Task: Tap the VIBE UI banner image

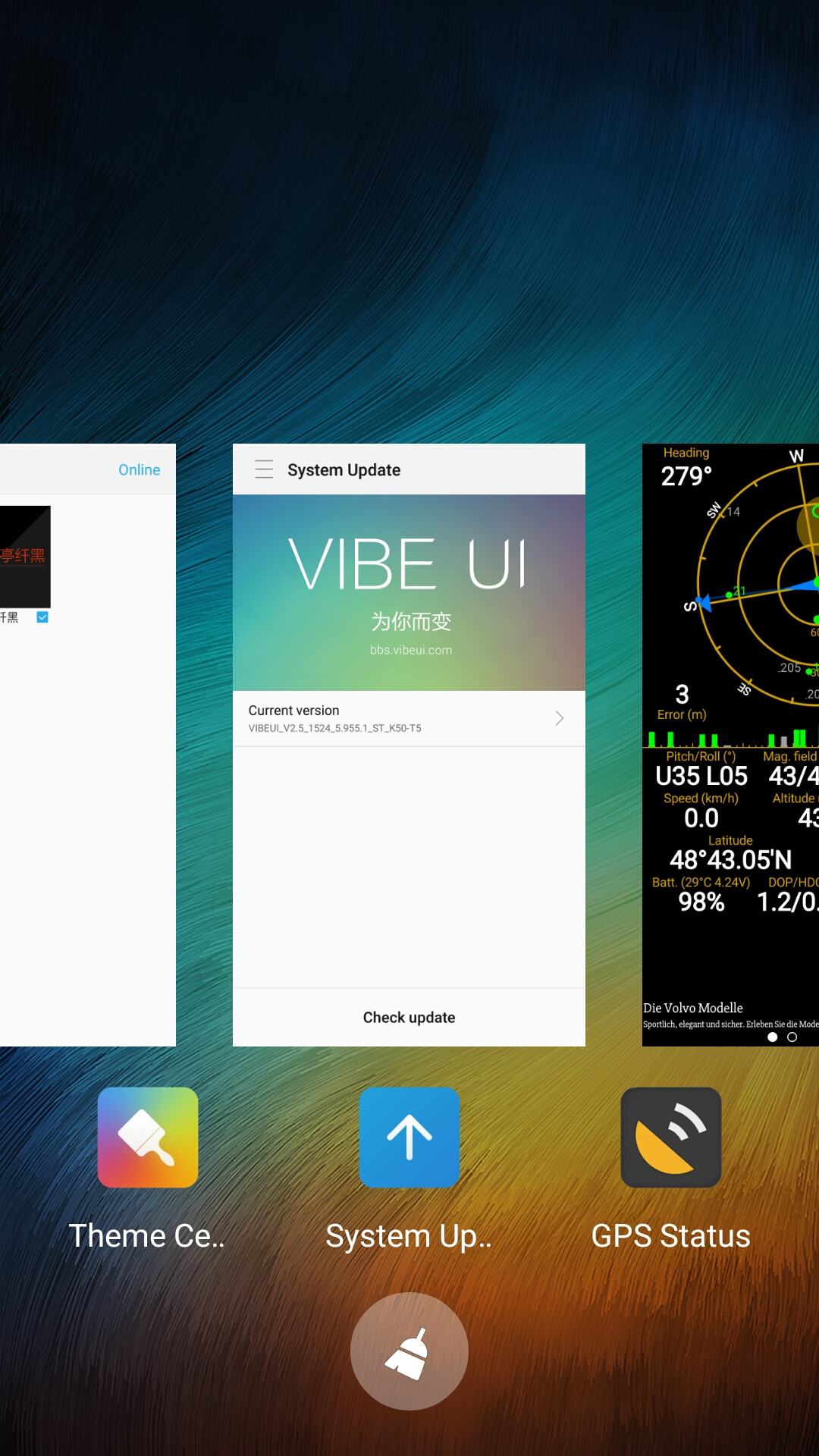Action: click(x=409, y=592)
